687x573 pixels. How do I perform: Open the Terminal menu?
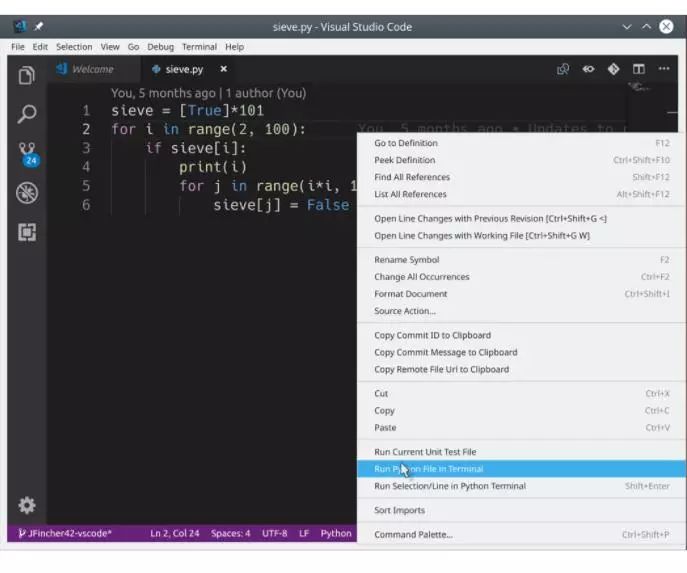coord(199,47)
